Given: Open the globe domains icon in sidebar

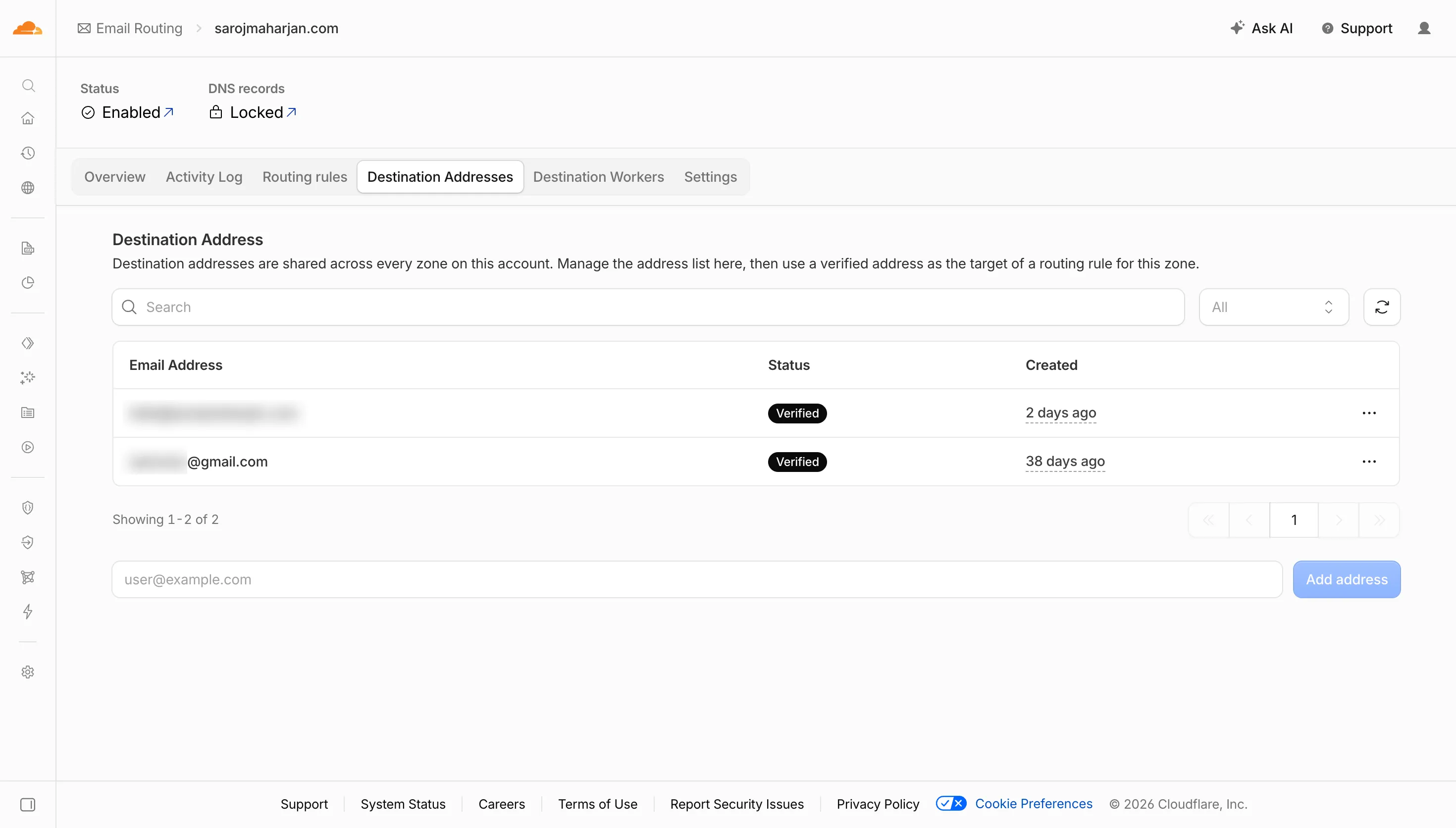Looking at the screenshot, I should (28, 188).
